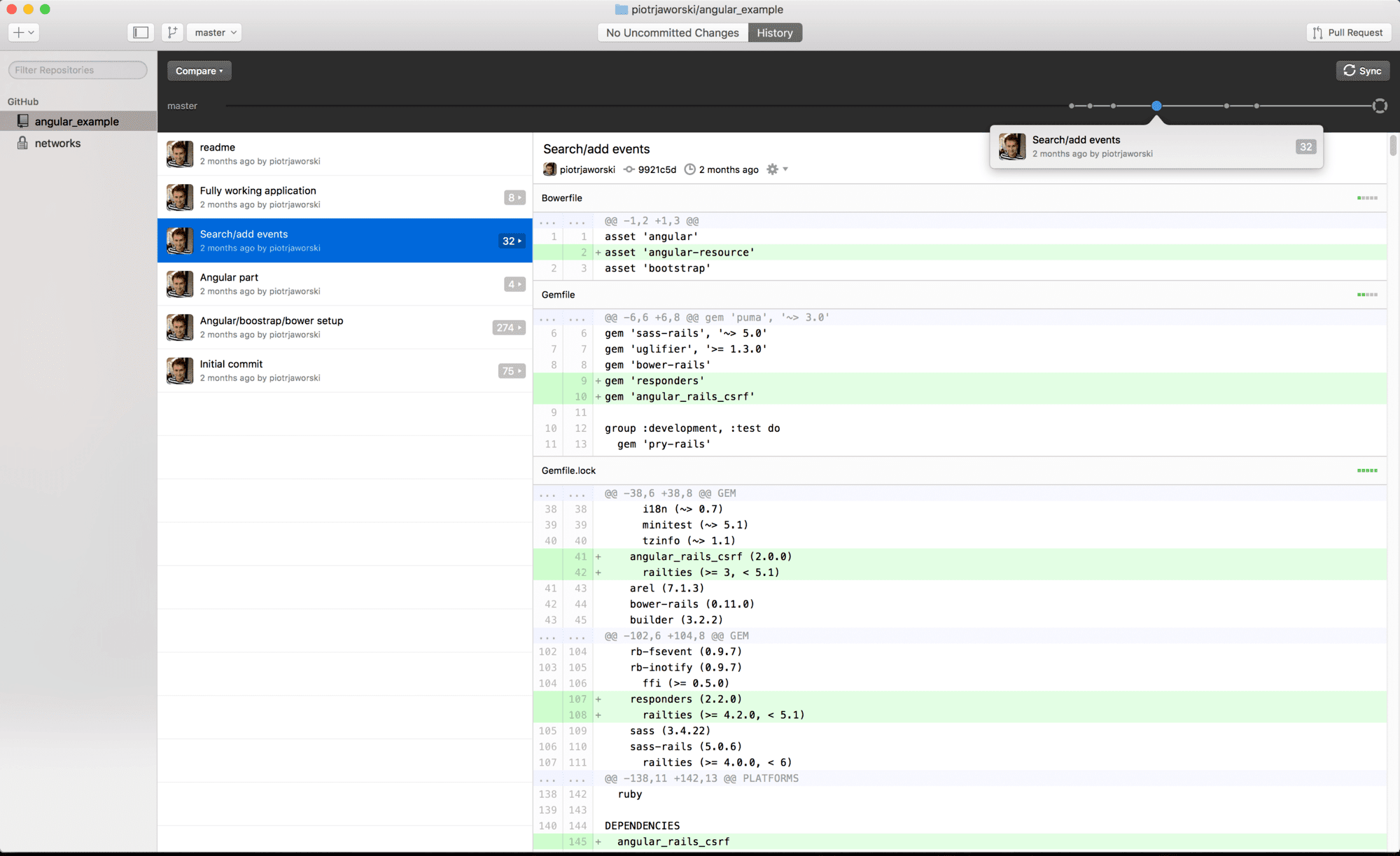Expand the master branch dropdown selector
This screenshot has height=856, width=1400.
(x=214, y=32)
